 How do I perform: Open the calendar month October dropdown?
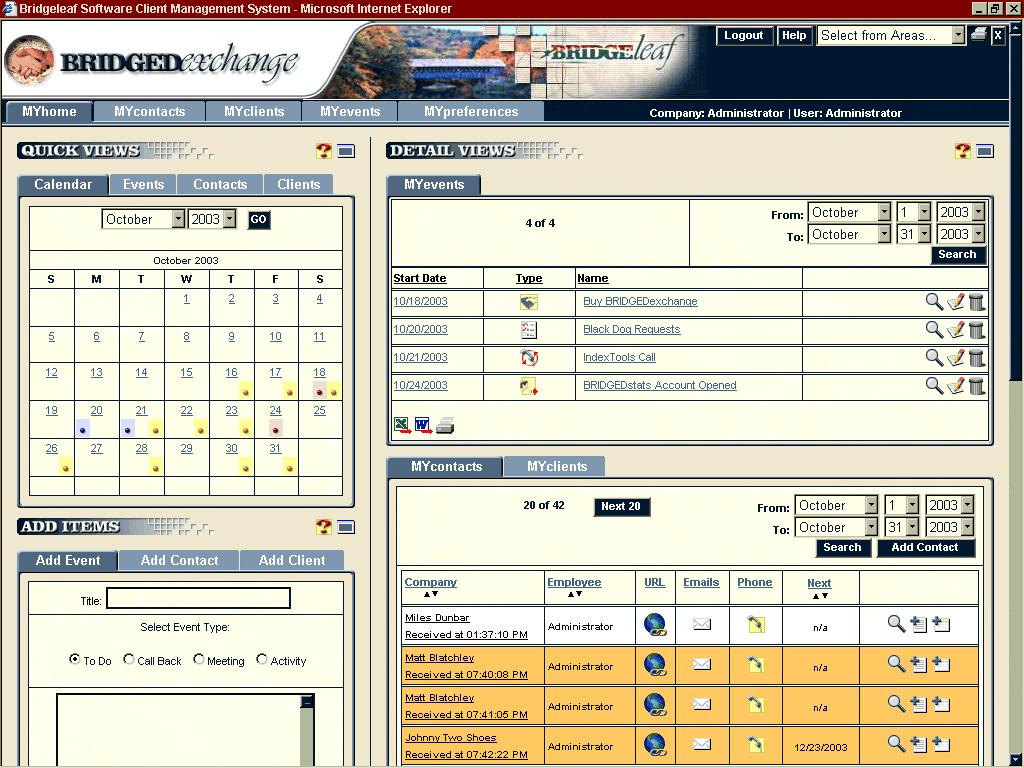tap(144, 219)
